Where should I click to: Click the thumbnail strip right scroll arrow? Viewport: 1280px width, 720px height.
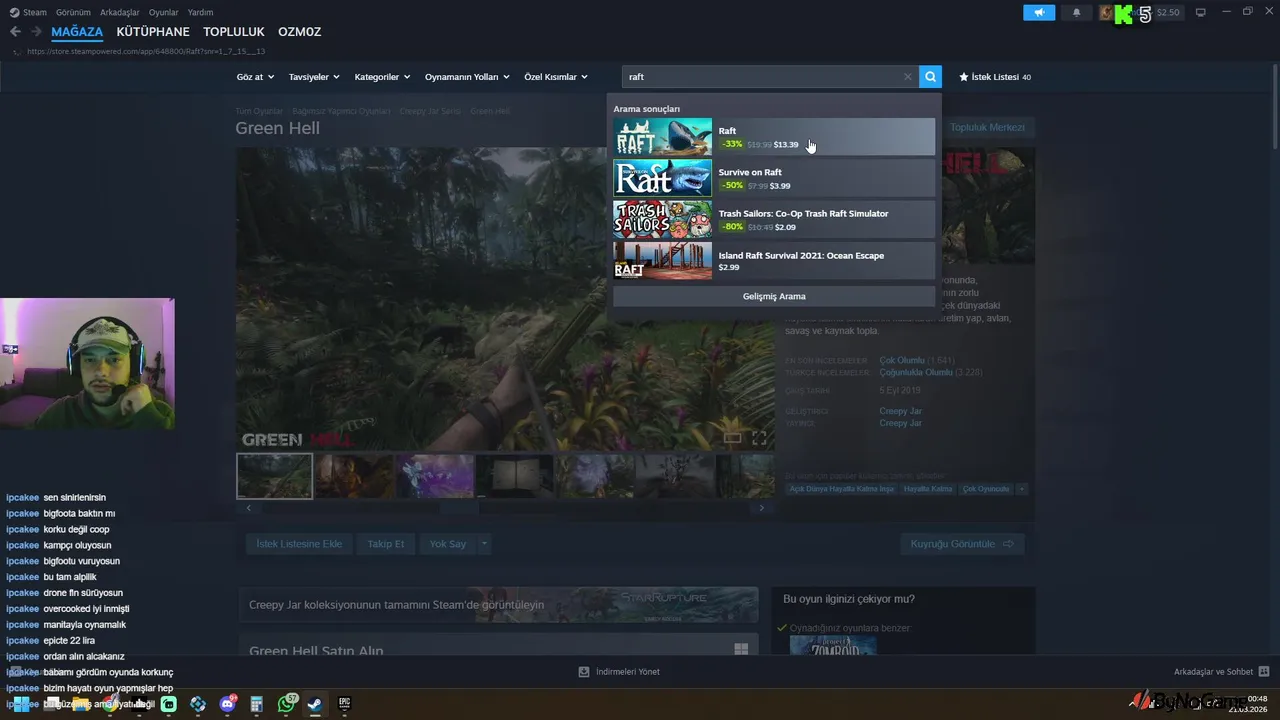click(761, 508)
